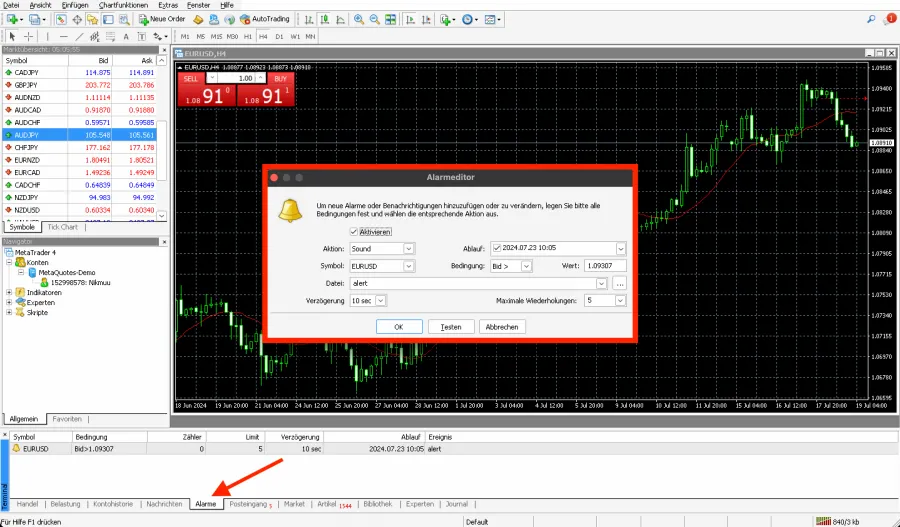
Task: Expand the Experten tree node
Action: pos(9,303)
